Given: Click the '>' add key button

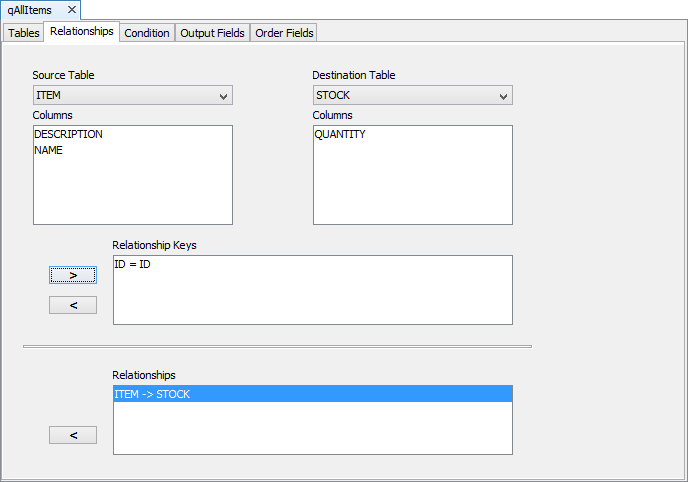Looking at the screenshot, I should click(73, 275).
